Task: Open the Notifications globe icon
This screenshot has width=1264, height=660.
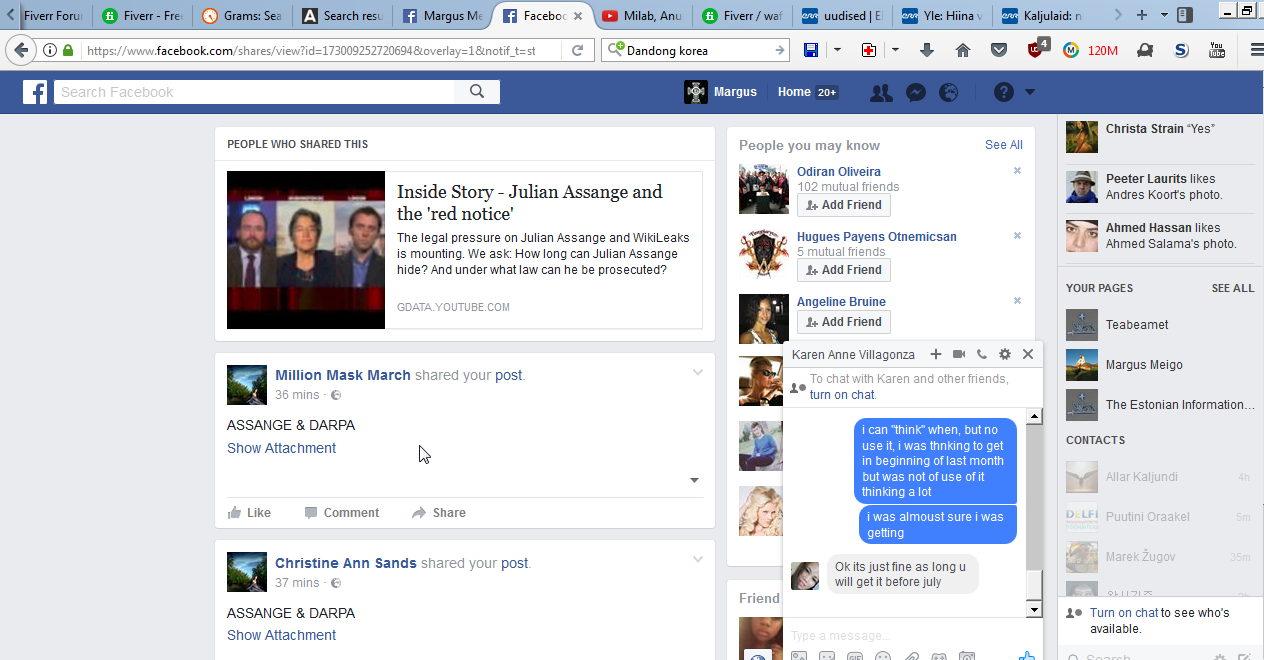Action: point(949,92)
